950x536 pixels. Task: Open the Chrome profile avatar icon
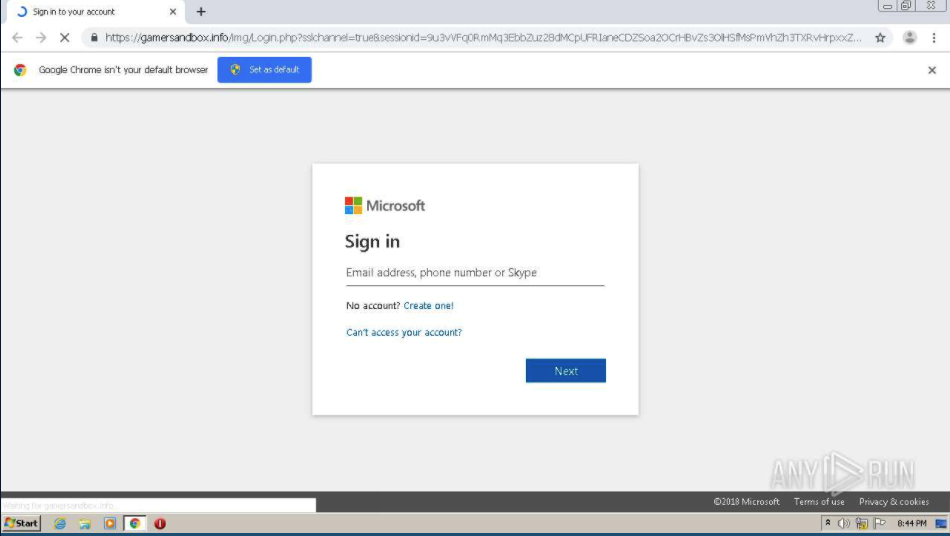(x=909, y=38)
